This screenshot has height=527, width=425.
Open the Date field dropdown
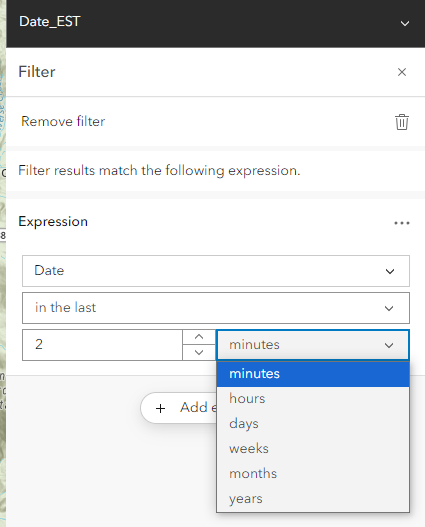point(216,271)
